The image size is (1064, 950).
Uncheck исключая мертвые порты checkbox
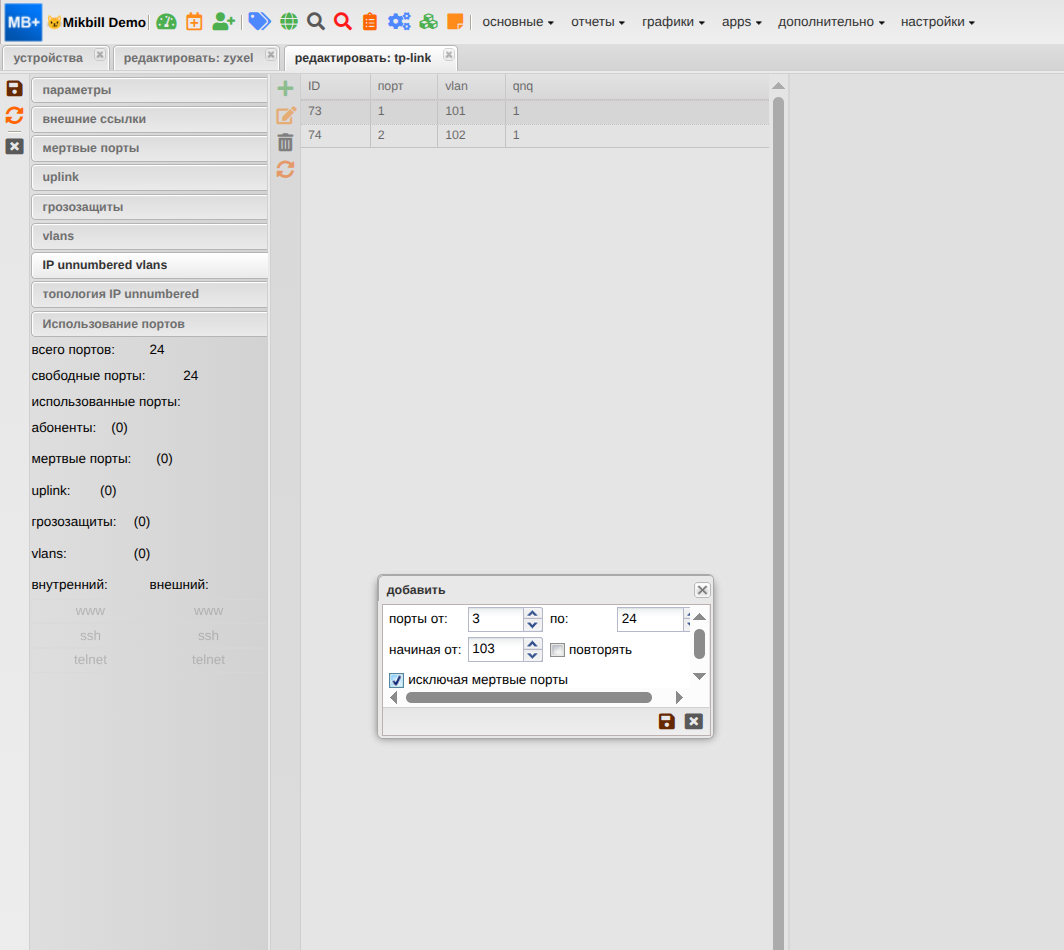(x=396, y=680)
